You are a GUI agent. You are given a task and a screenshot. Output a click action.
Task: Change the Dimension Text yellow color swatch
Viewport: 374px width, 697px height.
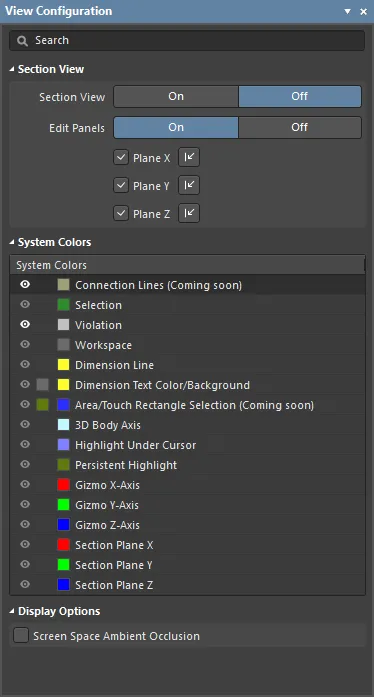click(64, 385)
